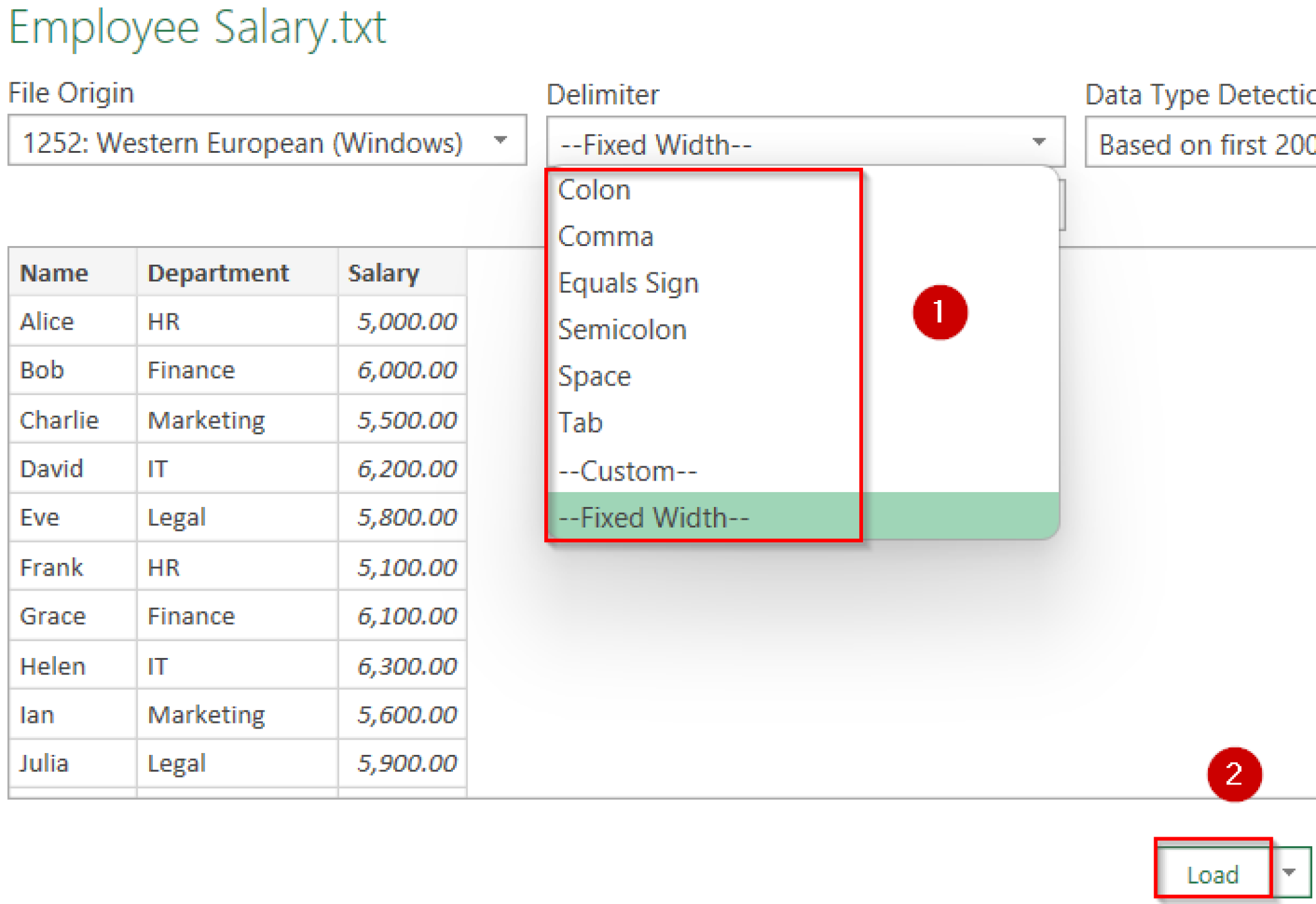The image size is (1316, 904).
Task: Click the Delimiter dropdown arrow
Action: pos(1038,141)
